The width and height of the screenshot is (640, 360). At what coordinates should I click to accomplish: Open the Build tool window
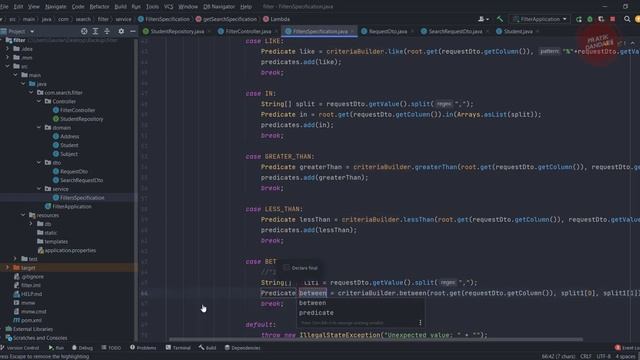207,348
